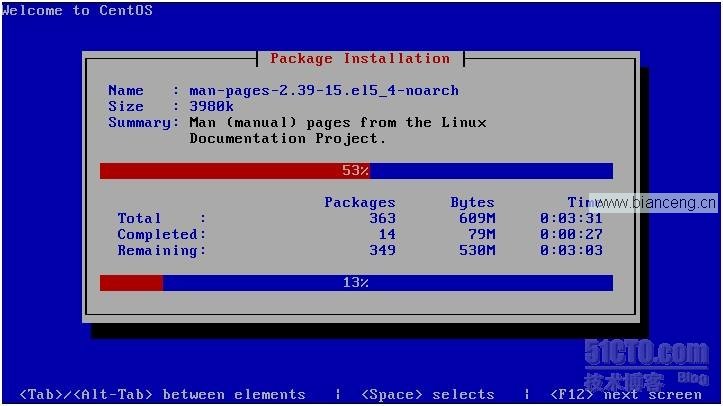Click the 13% overall progress bar
The height and width of the screenshot is (406, 723).
point(356,282)
